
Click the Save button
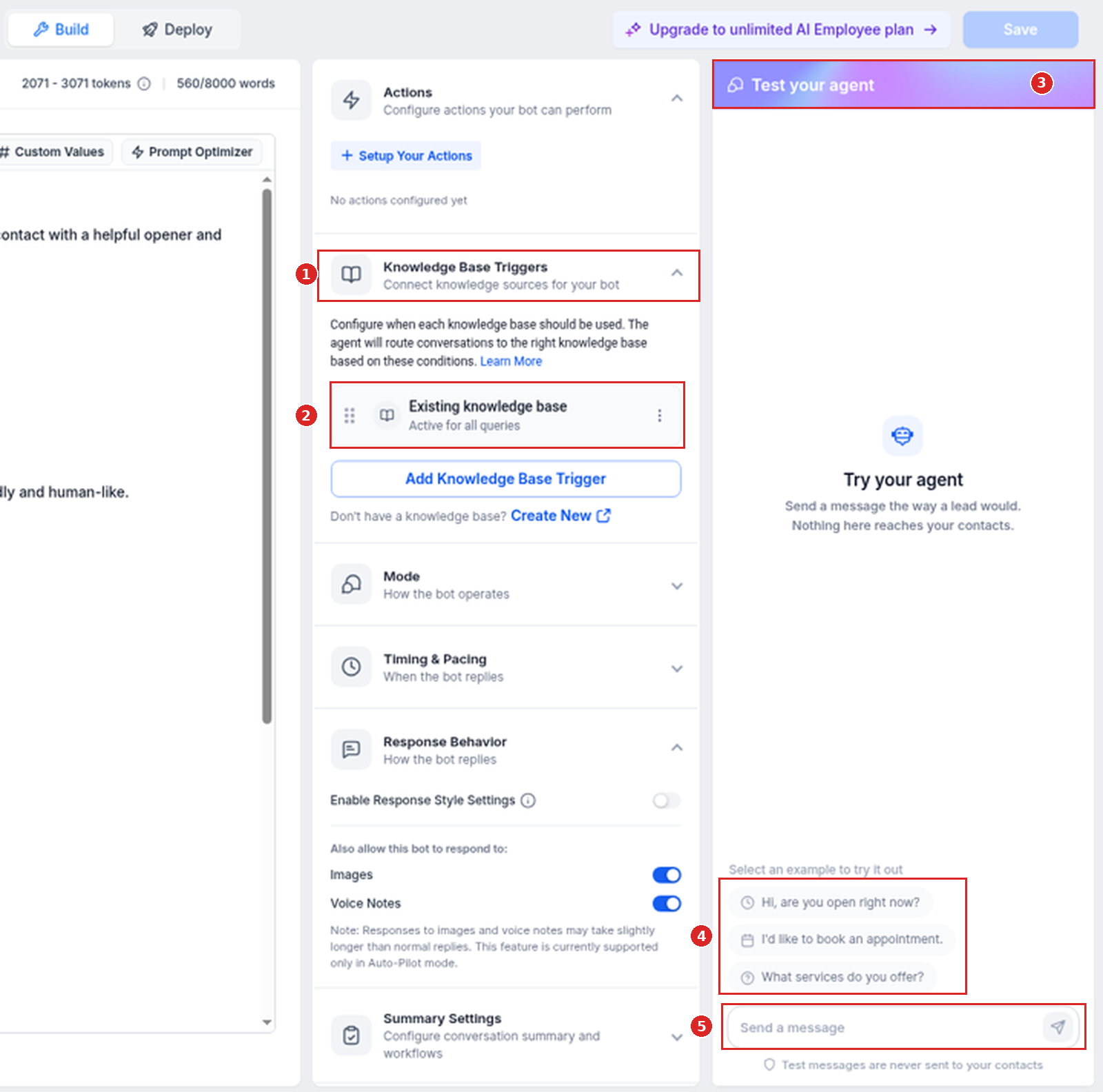pos(1020,30)
